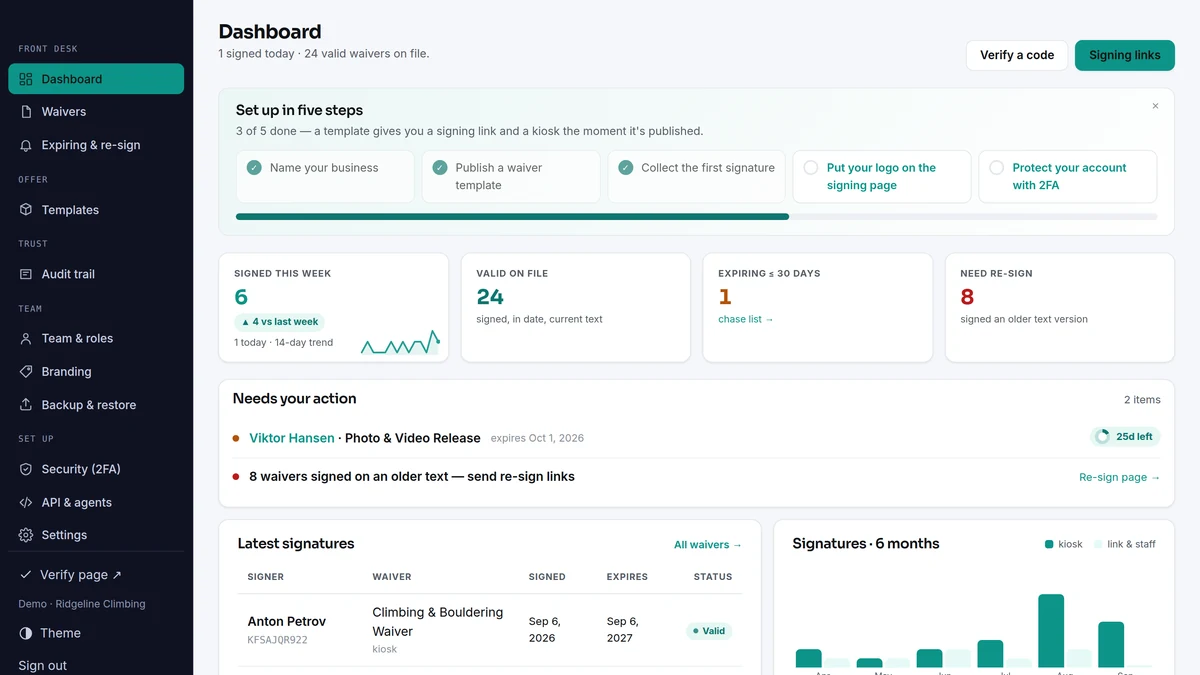1200x675 pixels.
Task: Click the Valid on file count 24
Action: tap(490, 297)
